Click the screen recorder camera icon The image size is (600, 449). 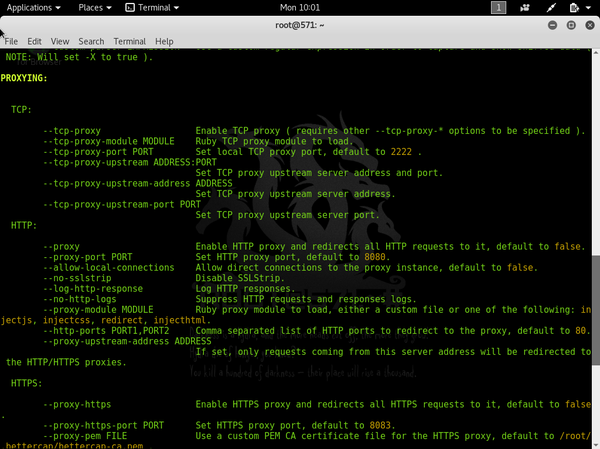click(x=526, y=7)
